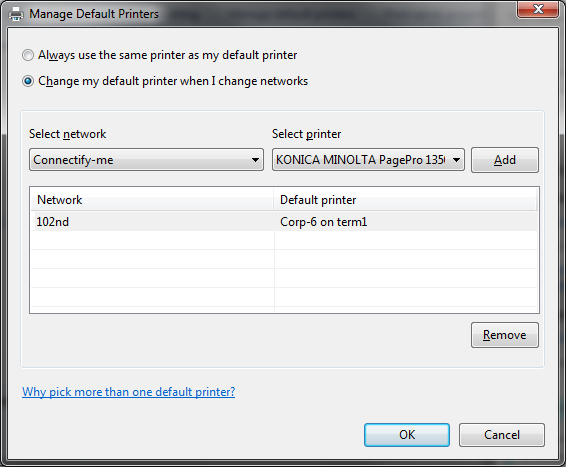The width and height of the screenshot is (566, 467).
Task: Click the 'Select printer' label
Action: [x=306, y=134]
